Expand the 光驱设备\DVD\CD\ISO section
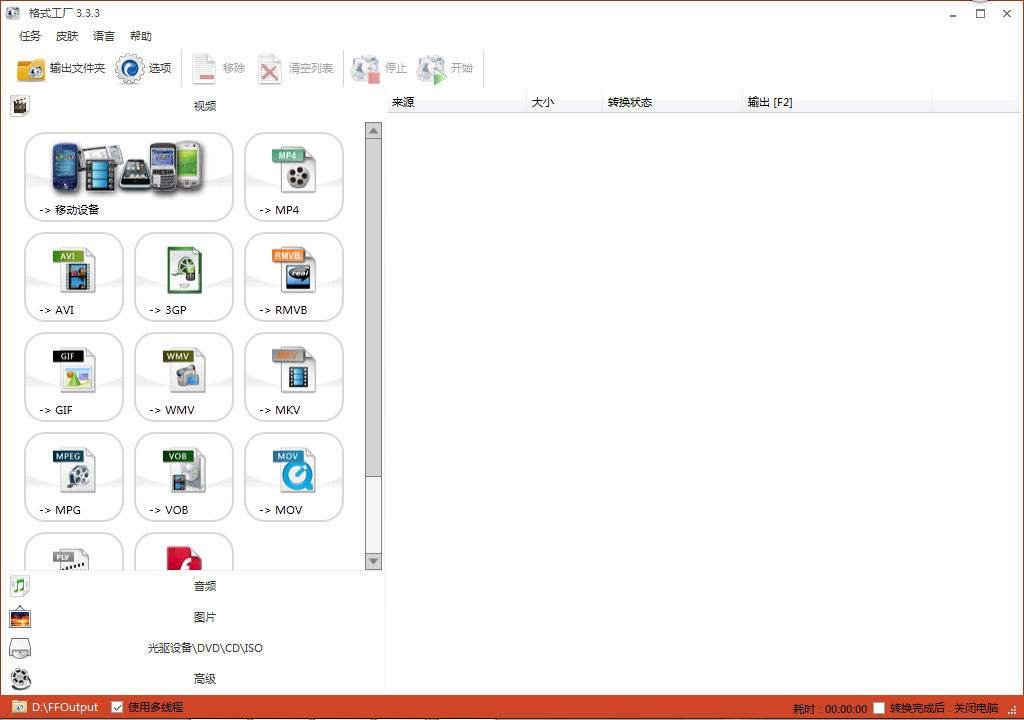This screenshot has height=720, width=1024. (204, 648)
